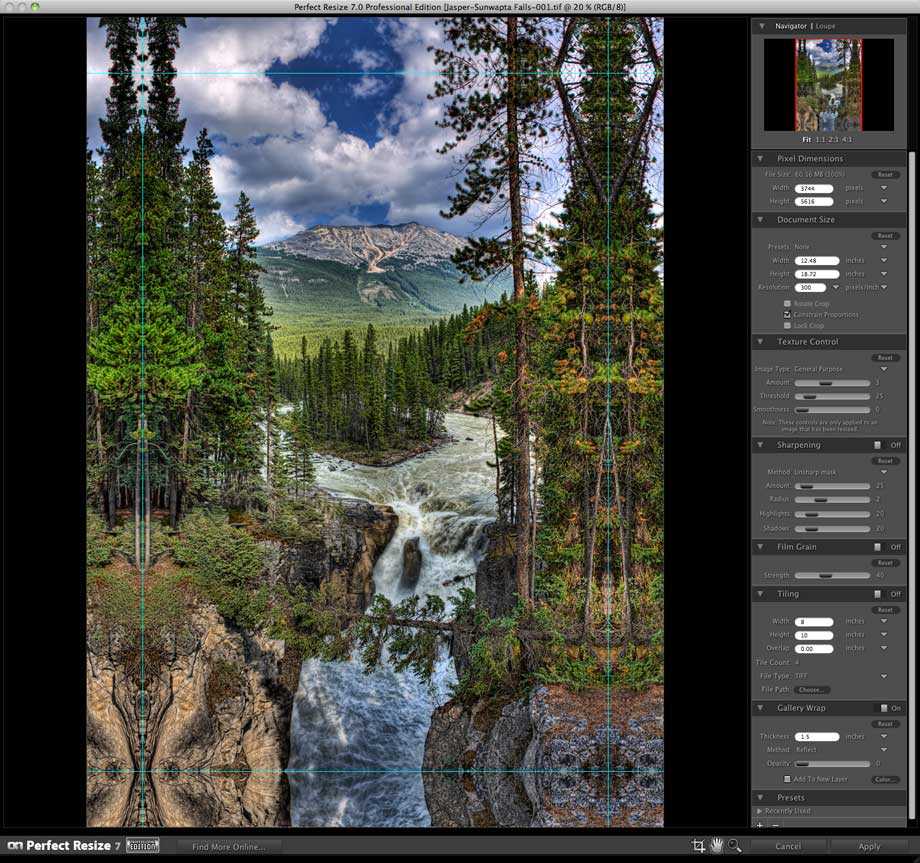
Task: Expand the Recently Used presets
Action: pyautogui.click(x=759, y=811)
